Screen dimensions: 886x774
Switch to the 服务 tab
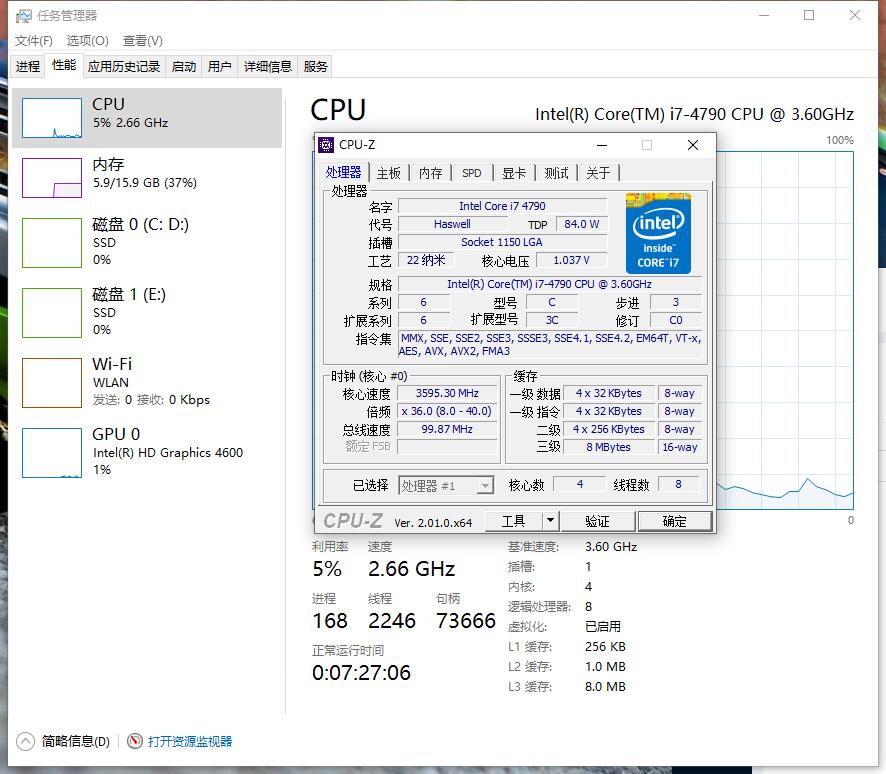pyautogui.click(x=315, y=67)
